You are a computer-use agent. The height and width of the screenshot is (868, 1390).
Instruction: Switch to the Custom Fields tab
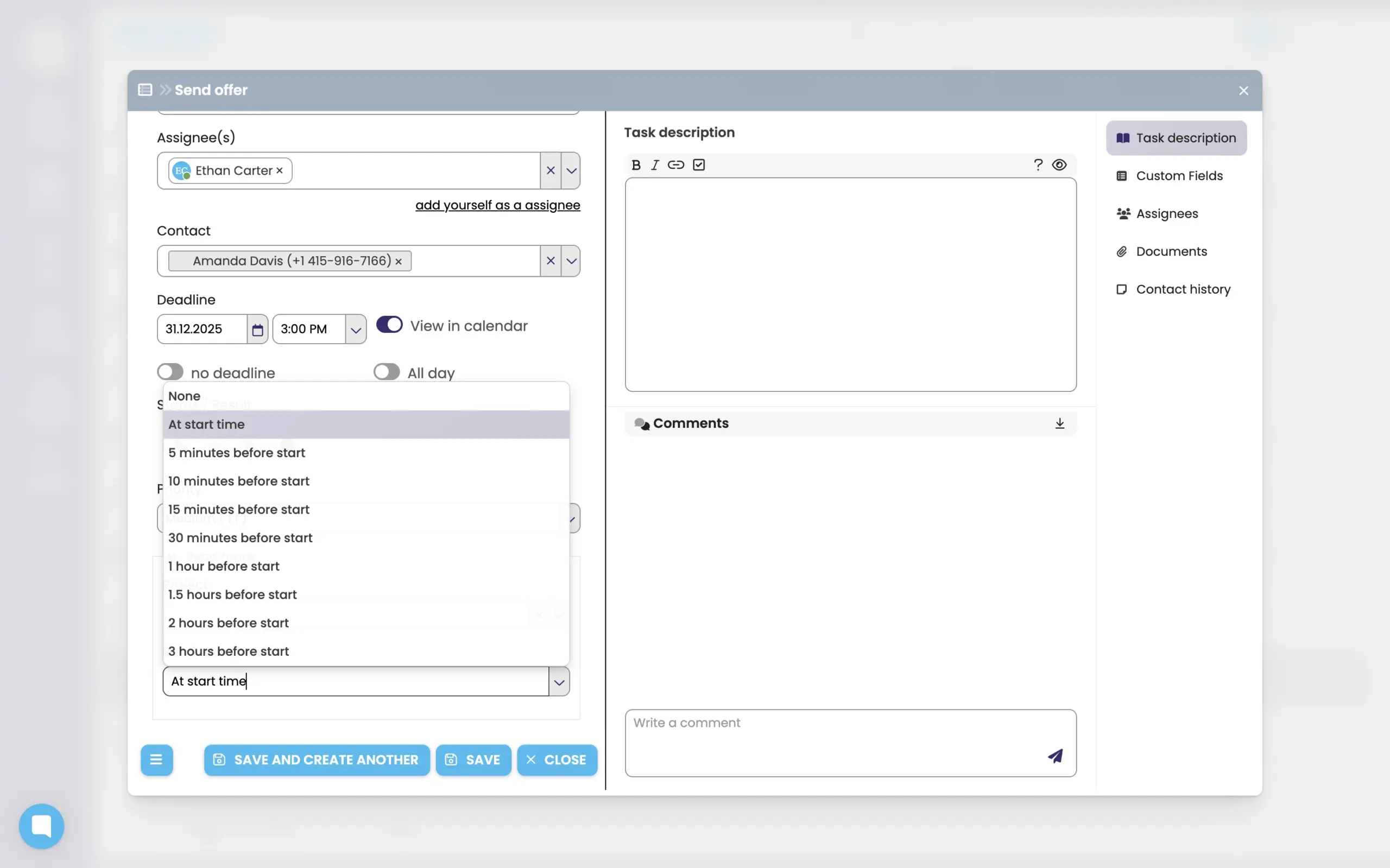click(x=1179, y=176)
